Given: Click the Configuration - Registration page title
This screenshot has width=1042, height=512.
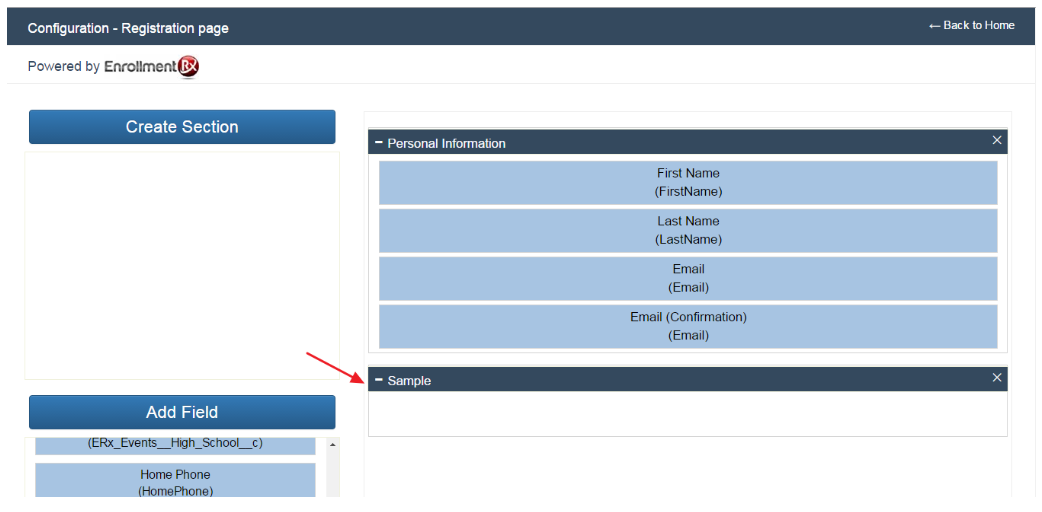Looking at the screenshot, I should tap(128, 28).
